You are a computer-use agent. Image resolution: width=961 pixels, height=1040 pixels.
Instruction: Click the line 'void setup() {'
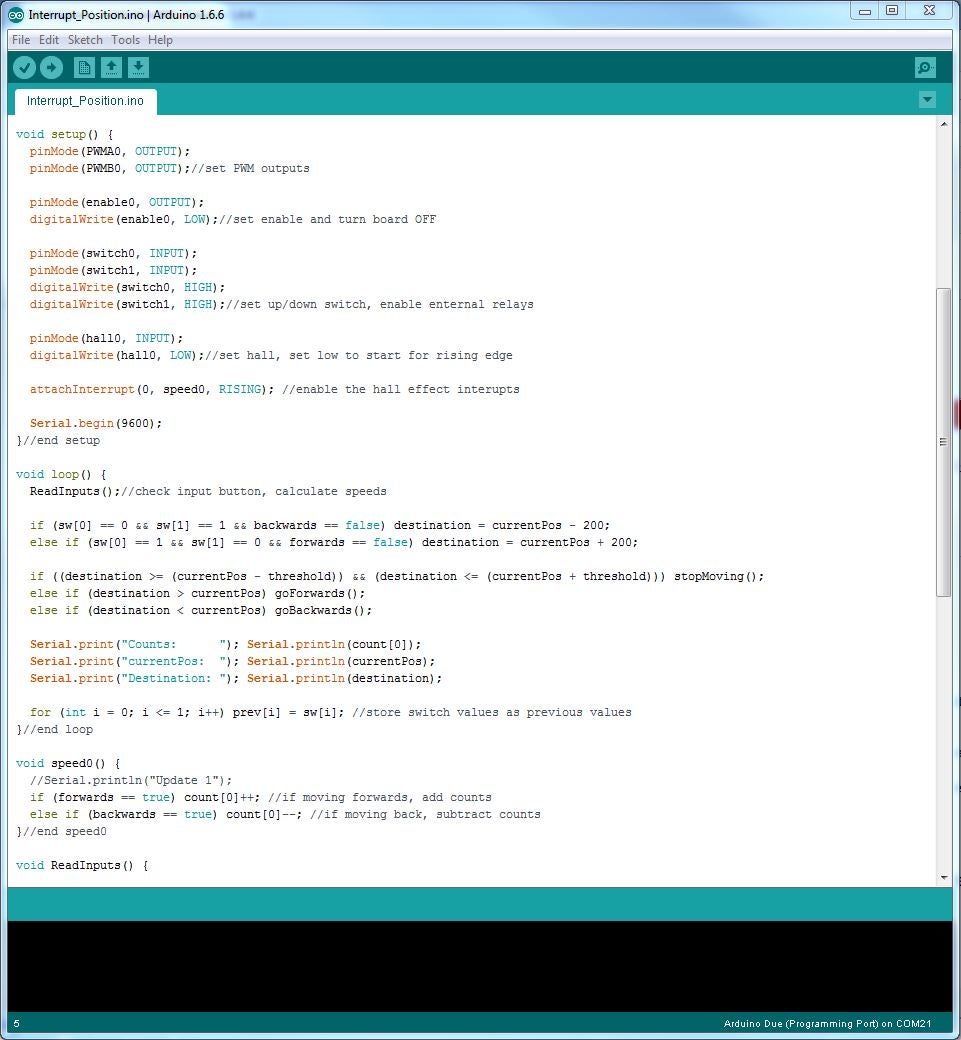(x=64, y=134)
